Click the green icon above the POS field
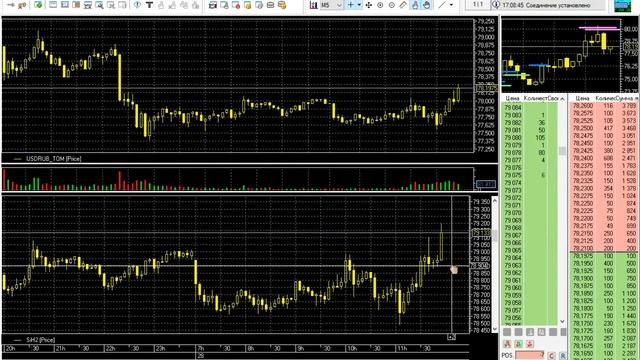 click(518, 344)
